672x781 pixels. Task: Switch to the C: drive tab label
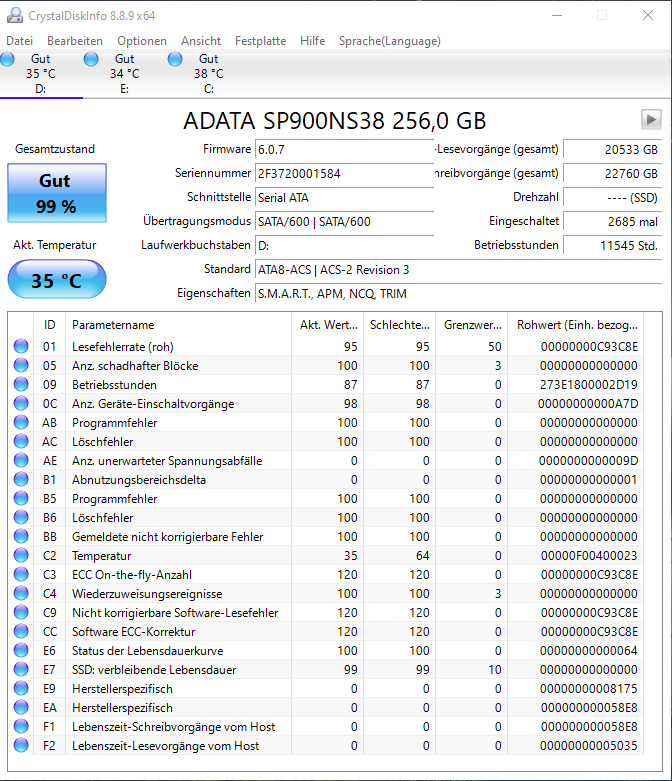point(209,89)
